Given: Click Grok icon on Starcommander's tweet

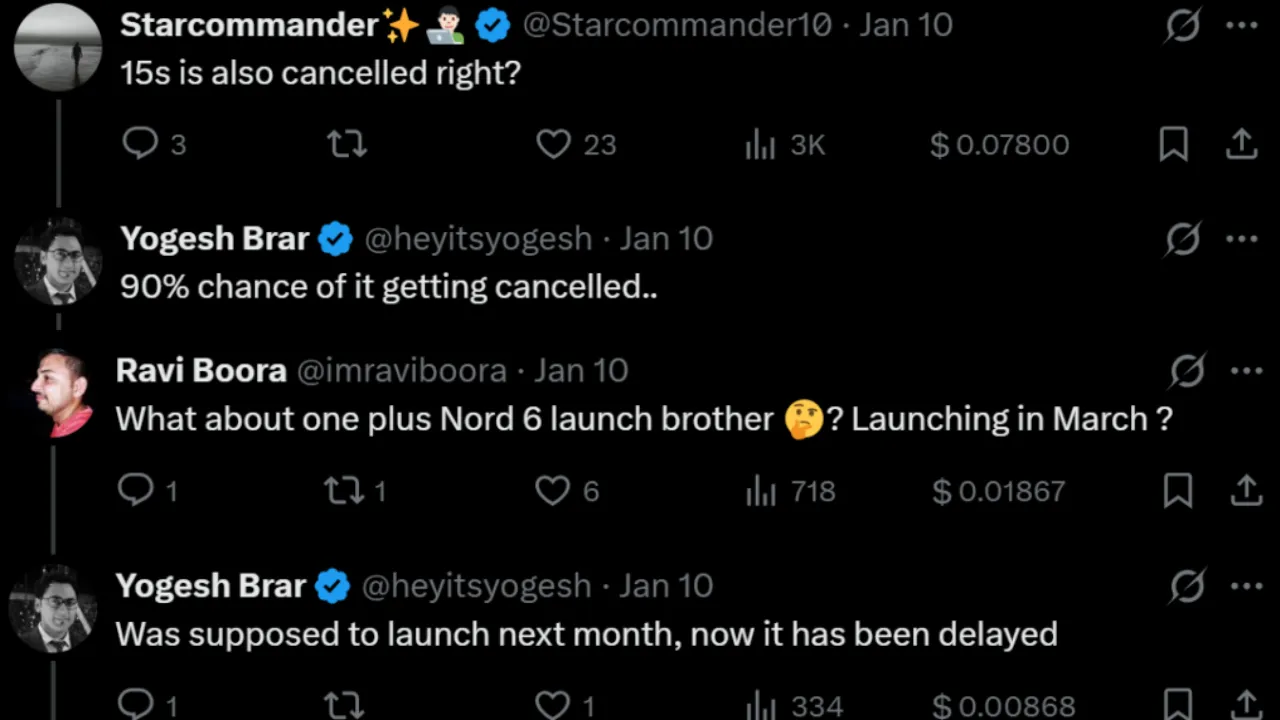Looking at the screenshot, I should click(x=1182, y=26).
